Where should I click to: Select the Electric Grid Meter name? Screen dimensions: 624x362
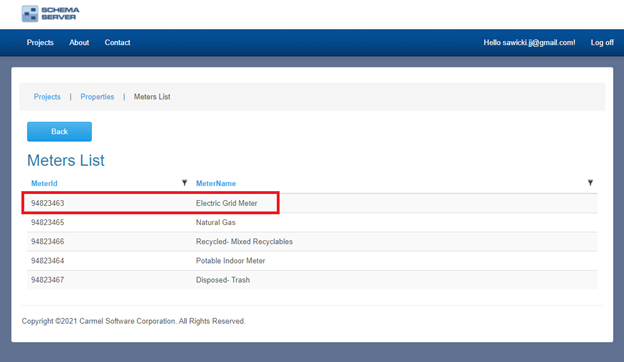pos(226,203)
